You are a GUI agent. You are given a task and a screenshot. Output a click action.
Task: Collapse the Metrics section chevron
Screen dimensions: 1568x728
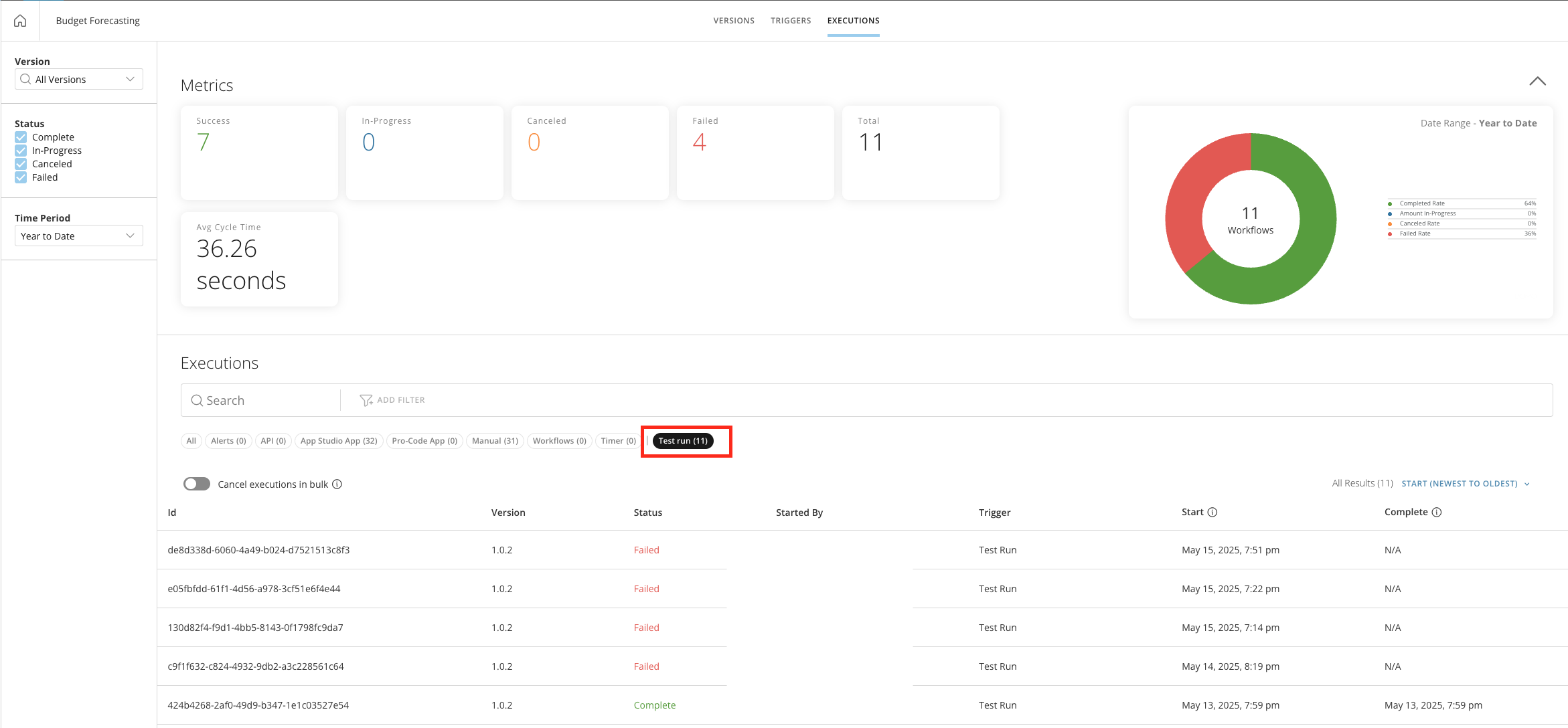pos(1537,82)
